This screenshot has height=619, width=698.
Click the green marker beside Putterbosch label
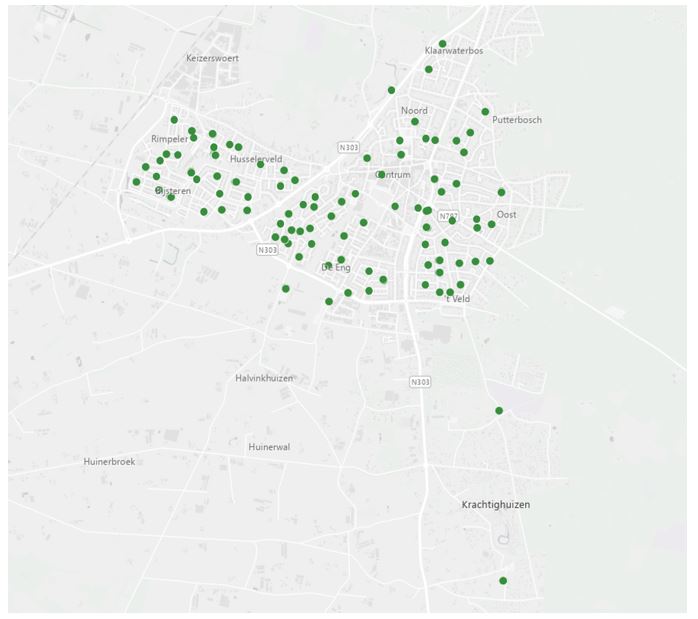(x=485, y=112)
